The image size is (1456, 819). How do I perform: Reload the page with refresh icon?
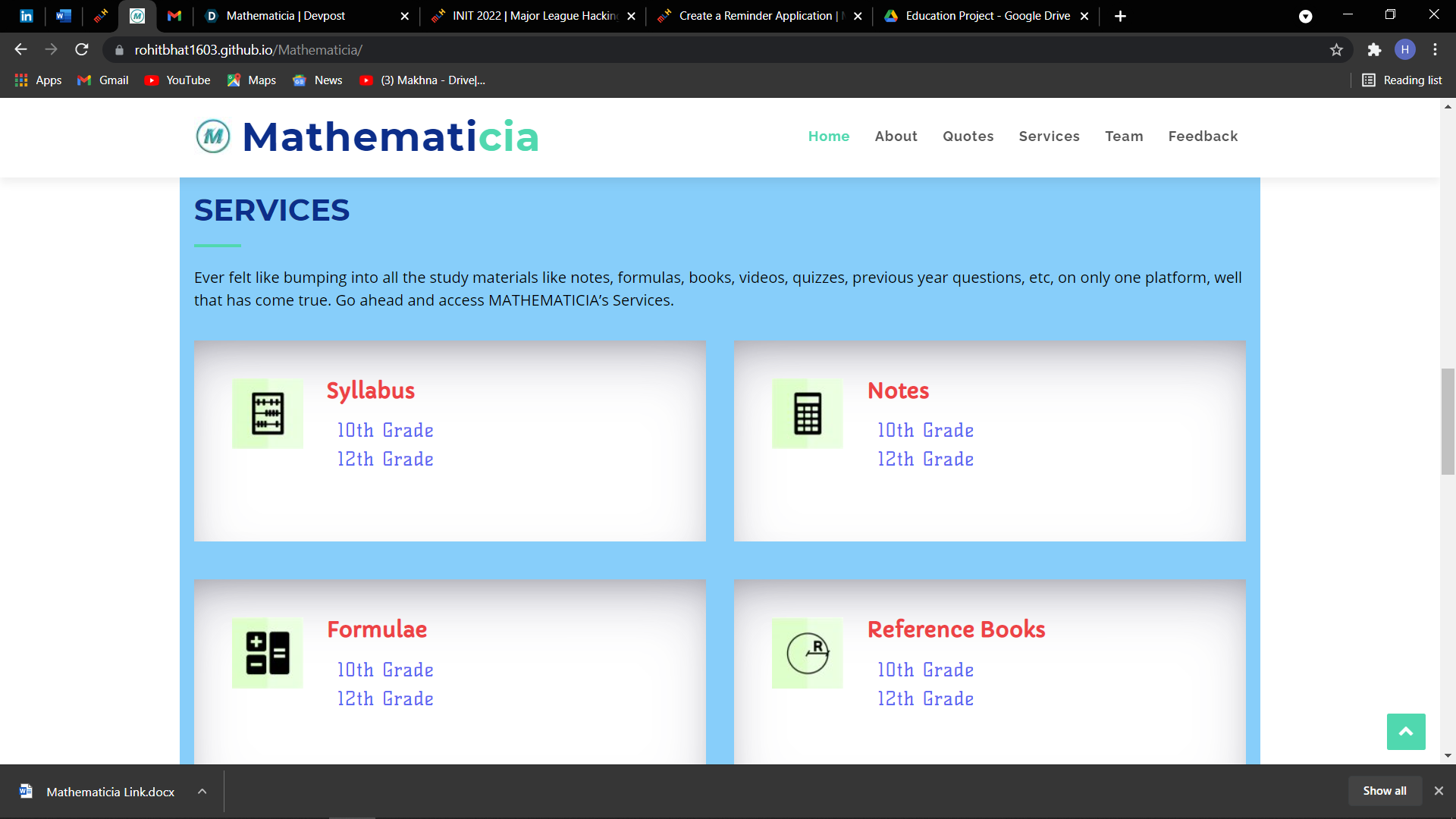82,50
